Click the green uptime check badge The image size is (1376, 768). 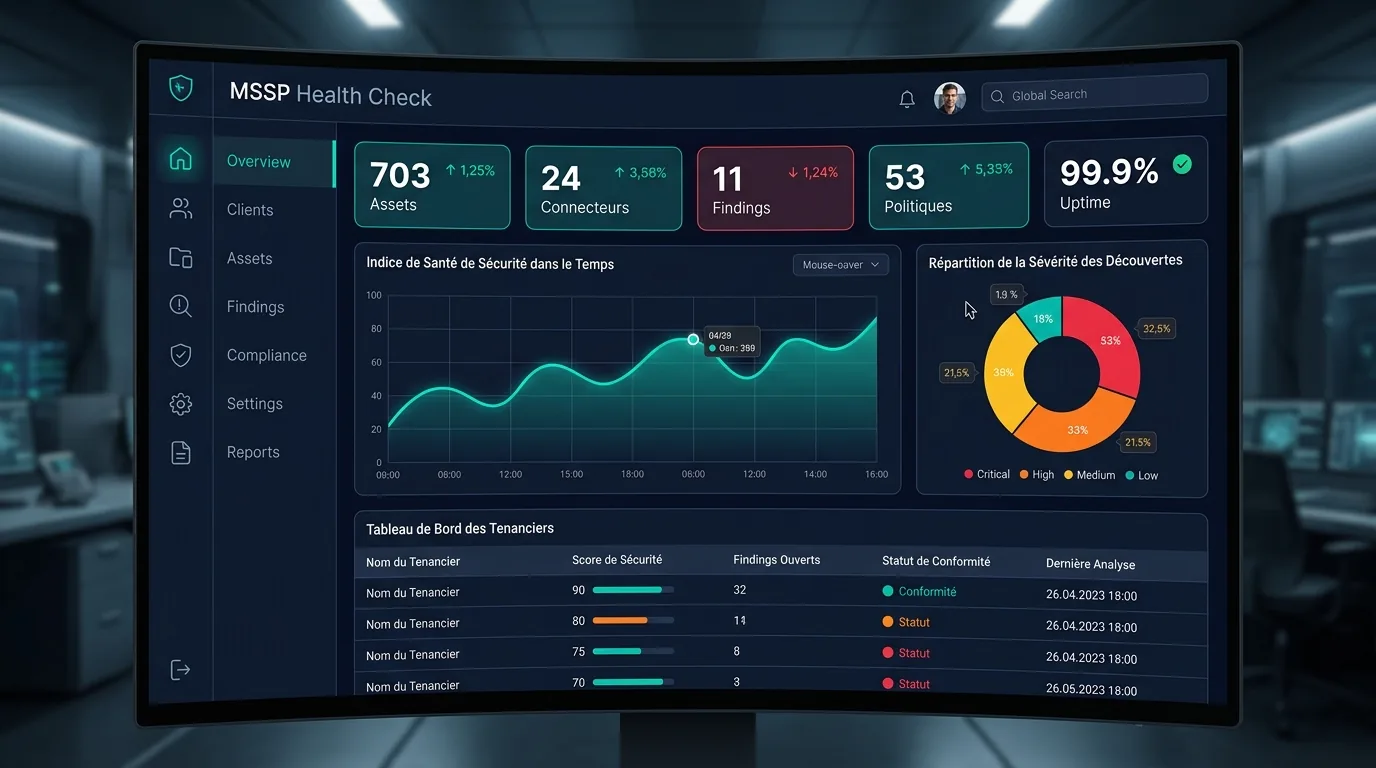tap(1182, 164)
